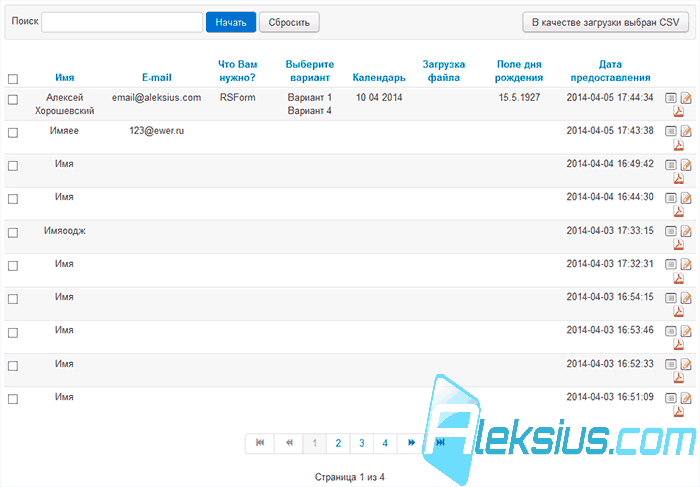This screenshot has height=487, width=700.
Task: Tick the select-all checkbox in the table header
Action: [x=13, y=79]
